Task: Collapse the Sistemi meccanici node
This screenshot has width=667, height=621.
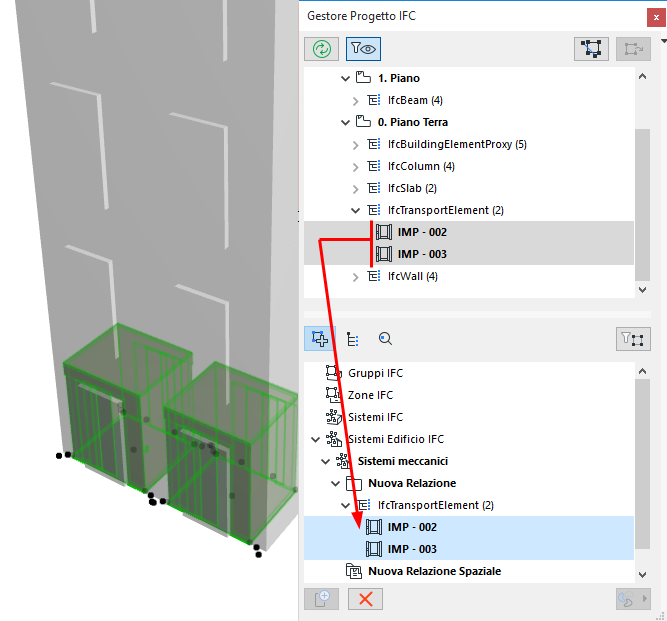Action: (x=325, y=461)
